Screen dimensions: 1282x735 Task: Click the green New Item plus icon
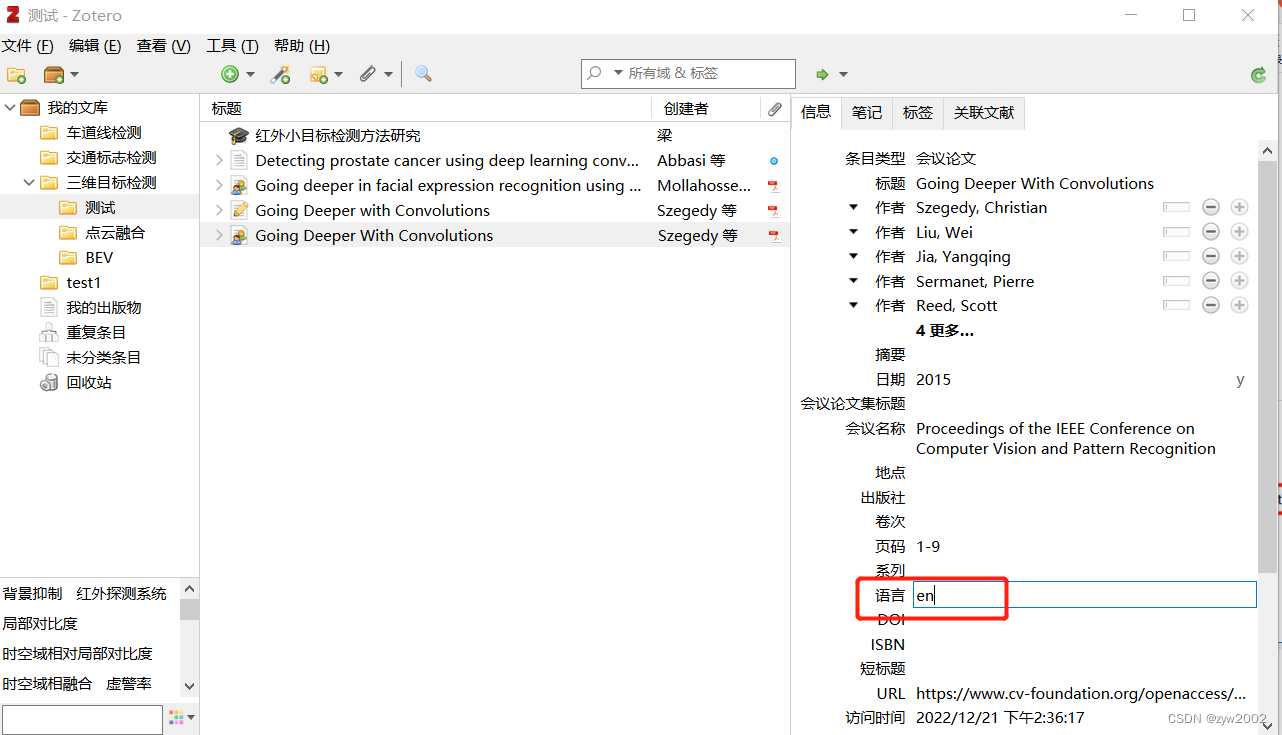230,74
